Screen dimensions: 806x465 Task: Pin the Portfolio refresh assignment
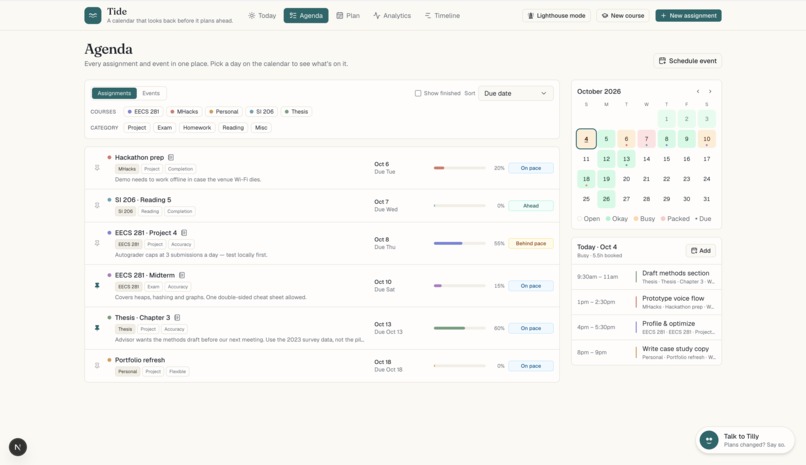pos(97,365)
